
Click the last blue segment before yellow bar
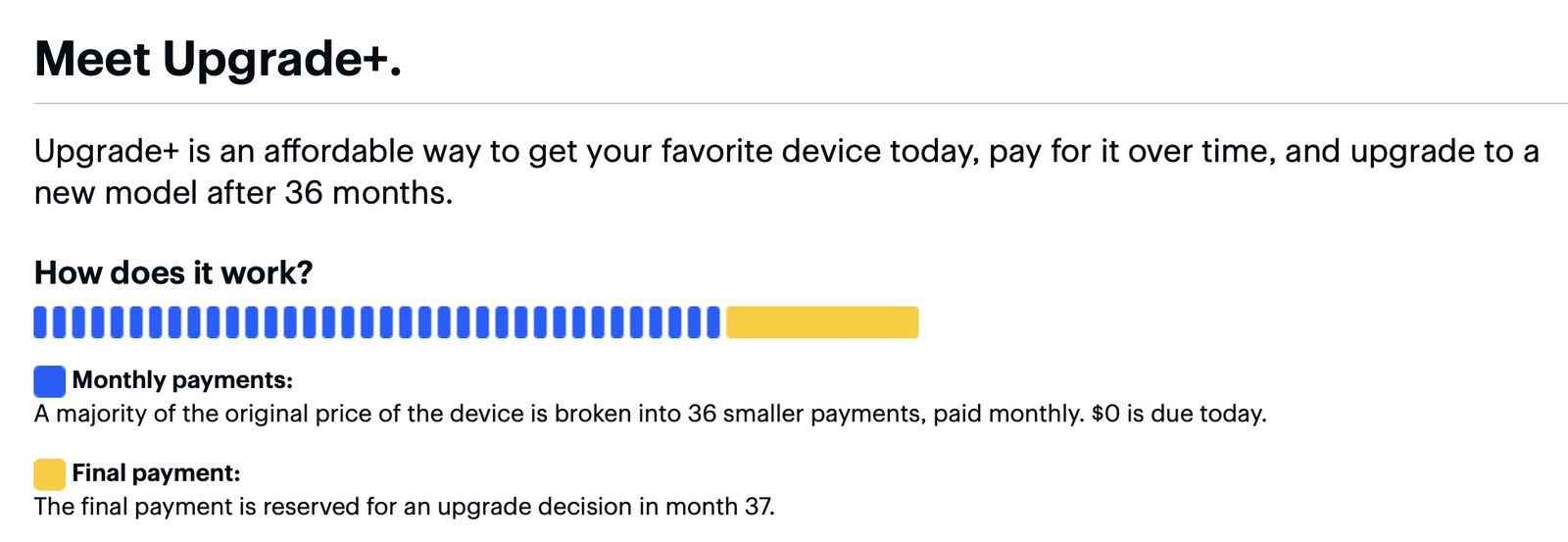[x=713, y=322]
